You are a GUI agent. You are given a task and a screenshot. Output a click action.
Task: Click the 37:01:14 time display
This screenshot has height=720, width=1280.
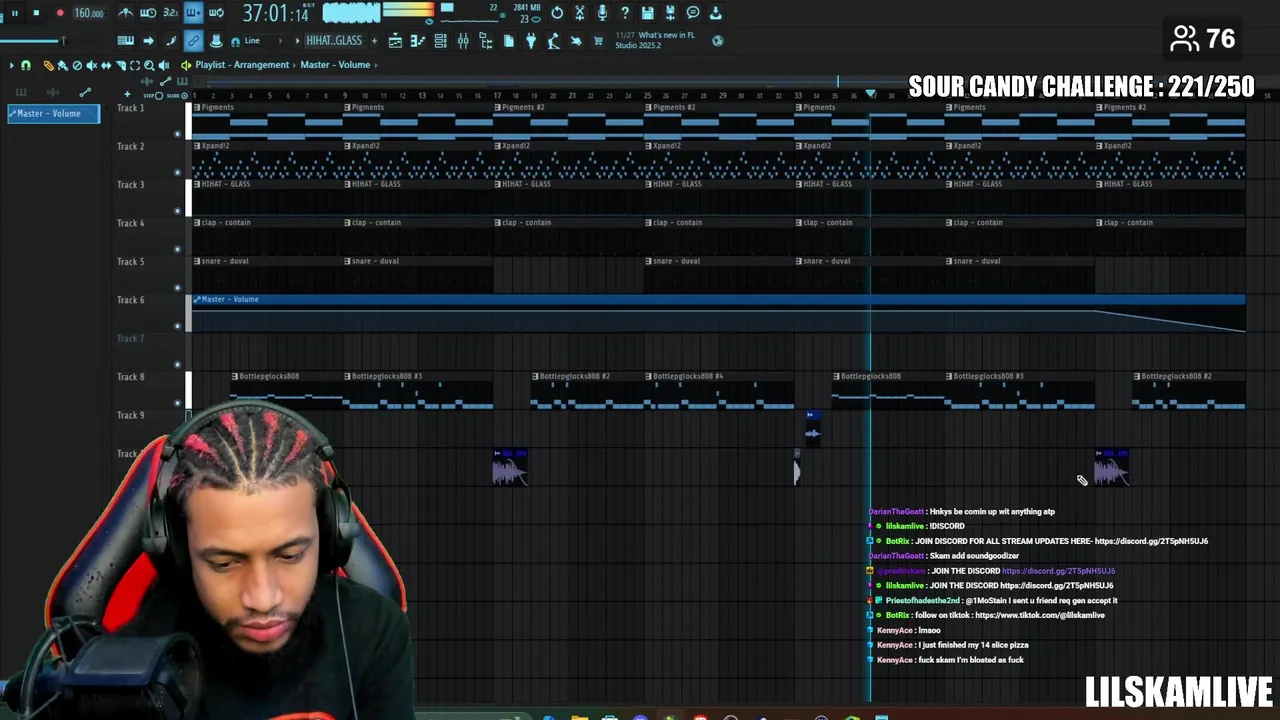(x=275, y=13)
